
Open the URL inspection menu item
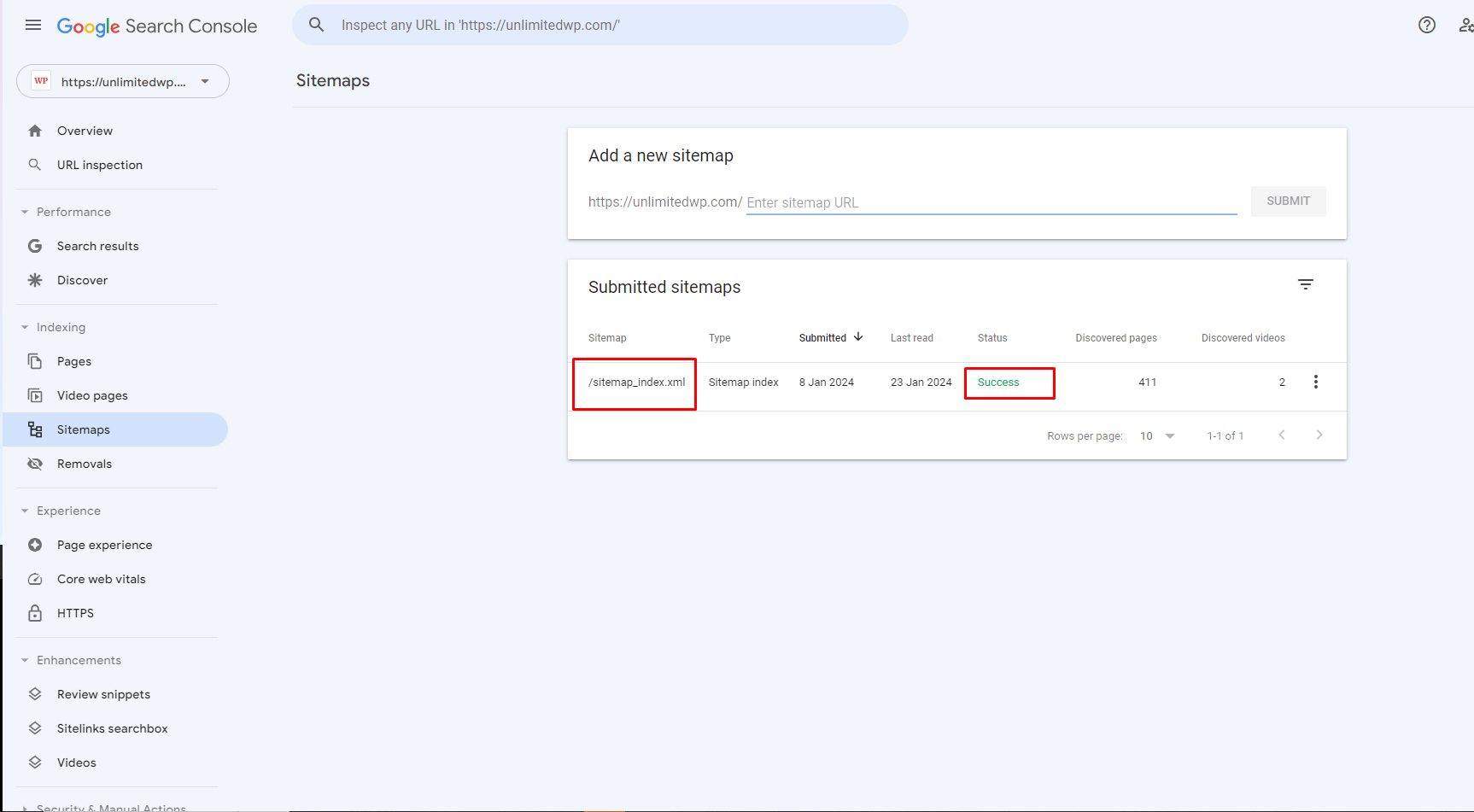coord(115,165)
